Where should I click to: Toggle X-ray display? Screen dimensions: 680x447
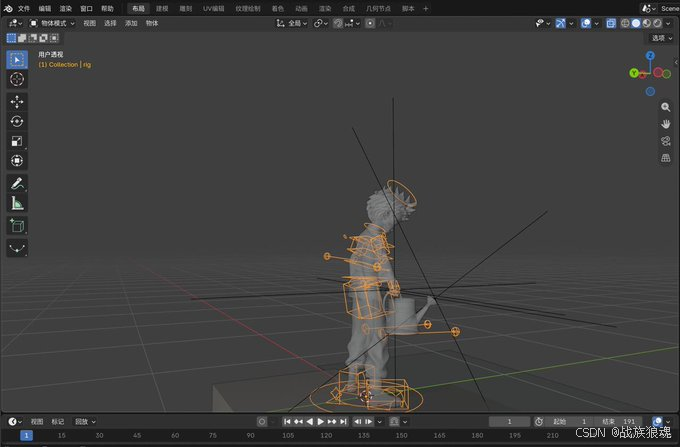click(x=611, y=23)
